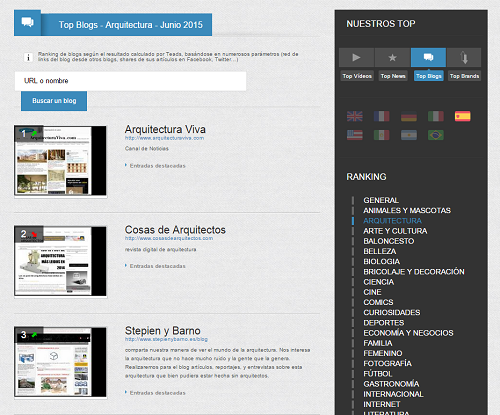Select BALONCESTO ranking category
Image resolution: width=500 pixels, height=415 pixels.
coord(389,241)
